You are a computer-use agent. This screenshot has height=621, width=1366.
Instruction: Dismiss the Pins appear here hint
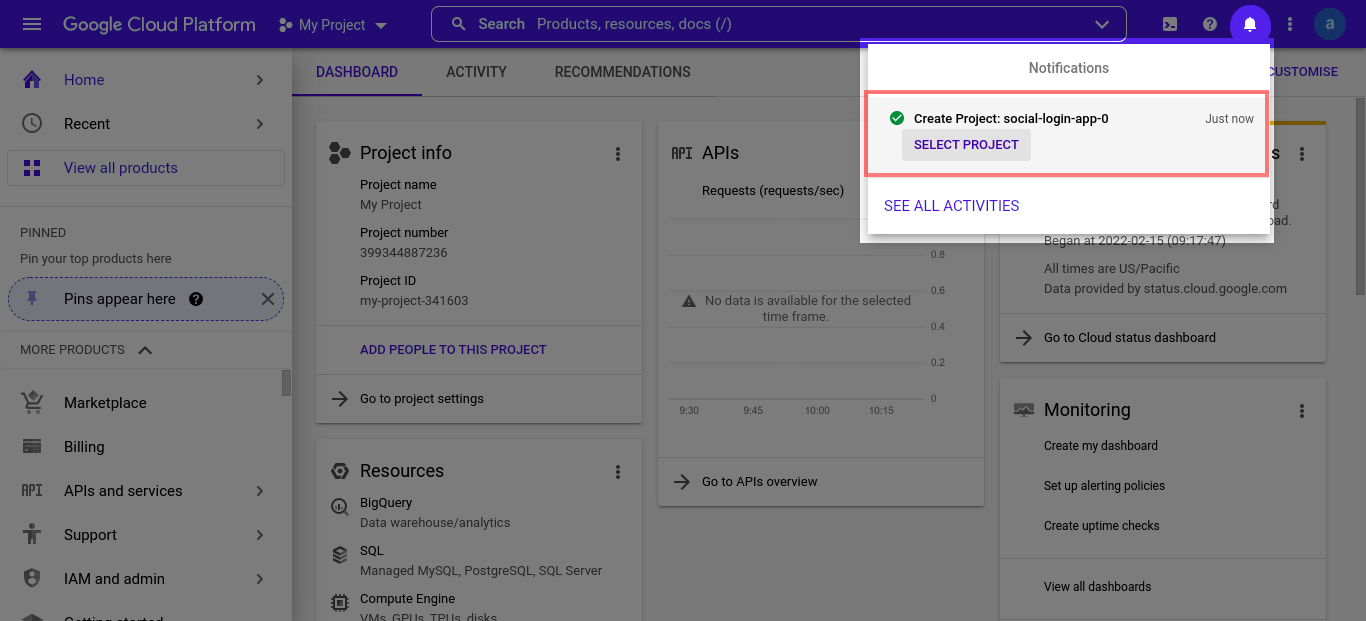point(267,299)
